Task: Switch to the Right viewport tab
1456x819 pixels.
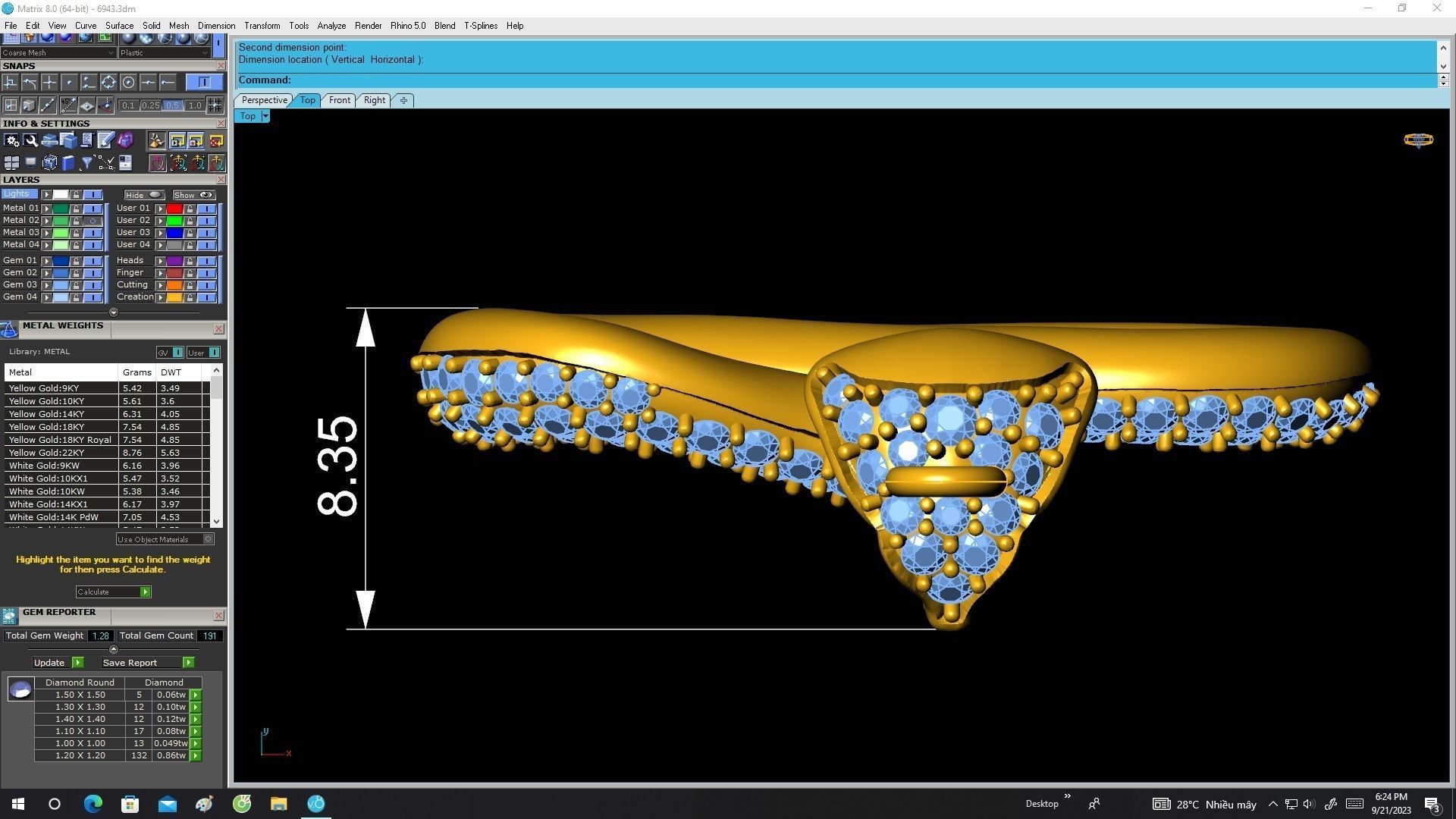Action: point(374,100)
